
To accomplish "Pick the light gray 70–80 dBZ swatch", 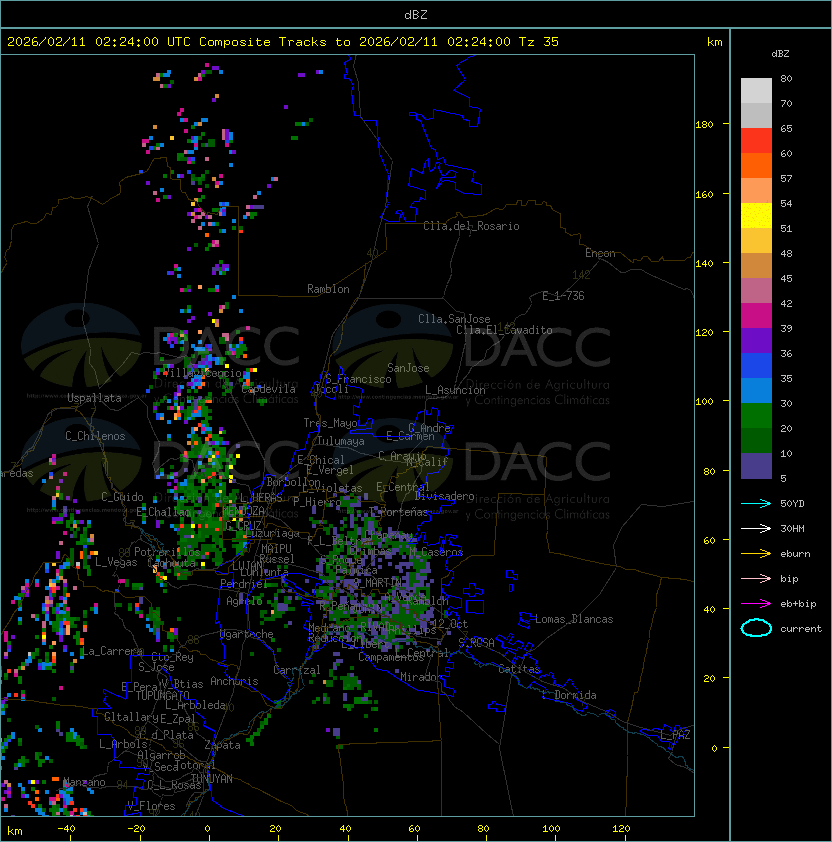I will pos(756,90).
